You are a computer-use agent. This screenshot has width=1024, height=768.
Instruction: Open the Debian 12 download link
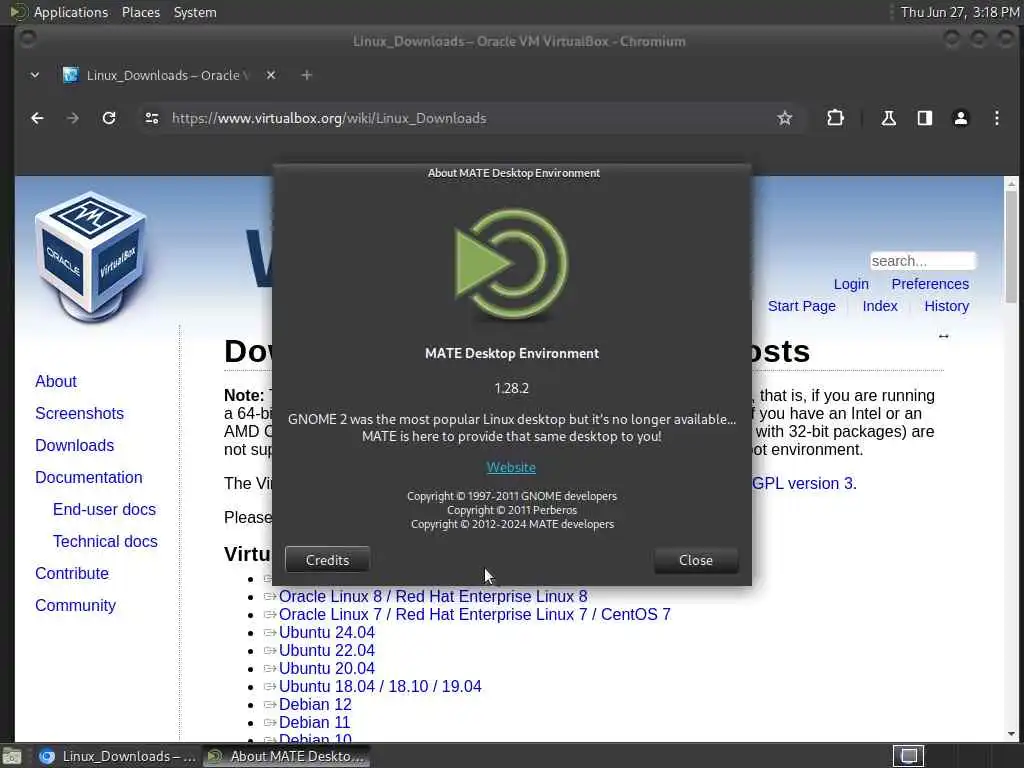tap(315, 705)
